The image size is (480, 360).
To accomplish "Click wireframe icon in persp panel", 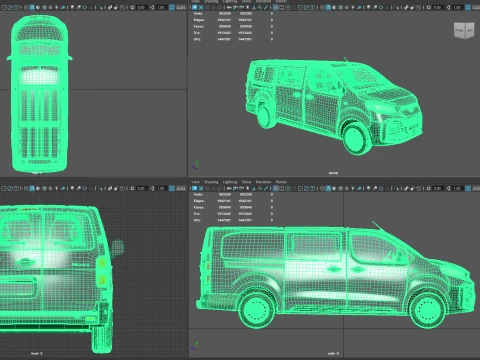I will [322, 7].
